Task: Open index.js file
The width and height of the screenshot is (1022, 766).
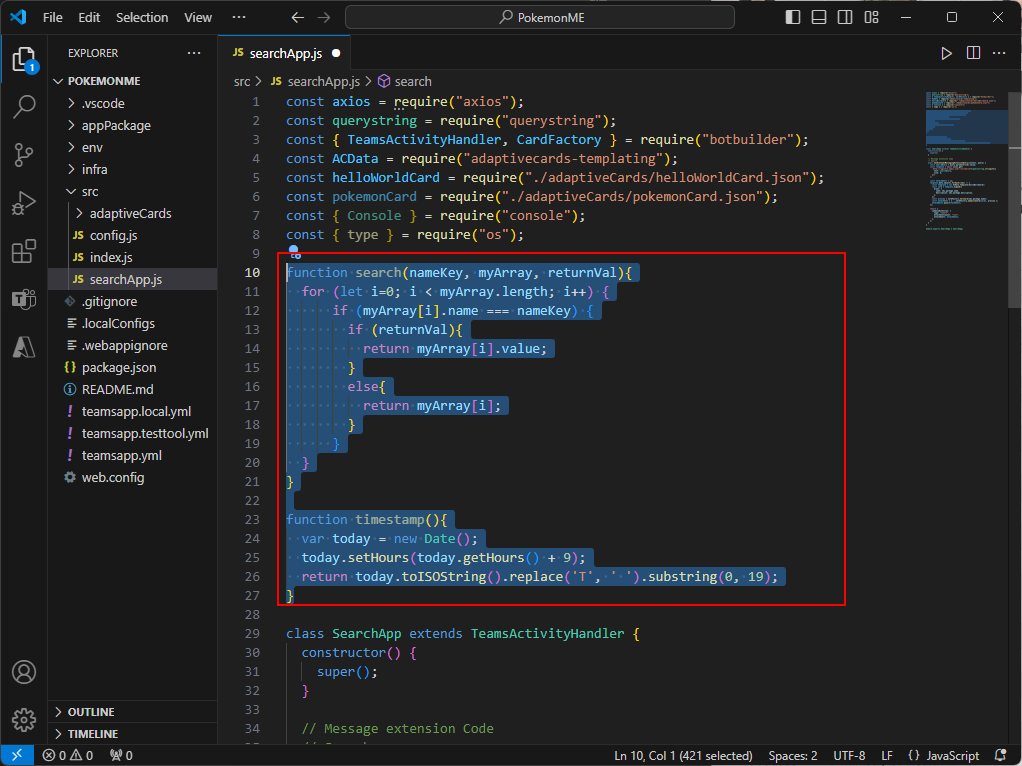Action: tap(133, 258)
